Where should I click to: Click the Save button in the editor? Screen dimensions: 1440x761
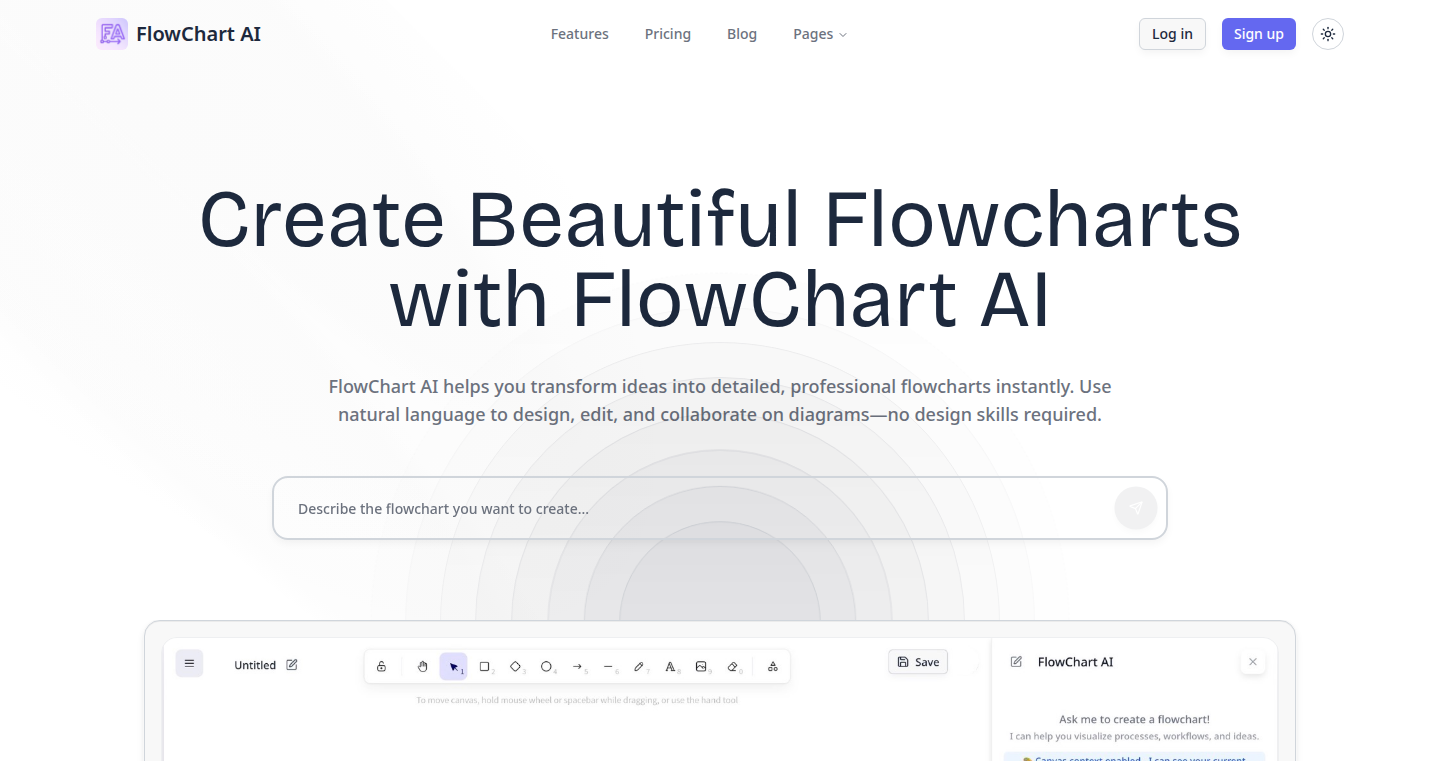click(x=918, y=662)
